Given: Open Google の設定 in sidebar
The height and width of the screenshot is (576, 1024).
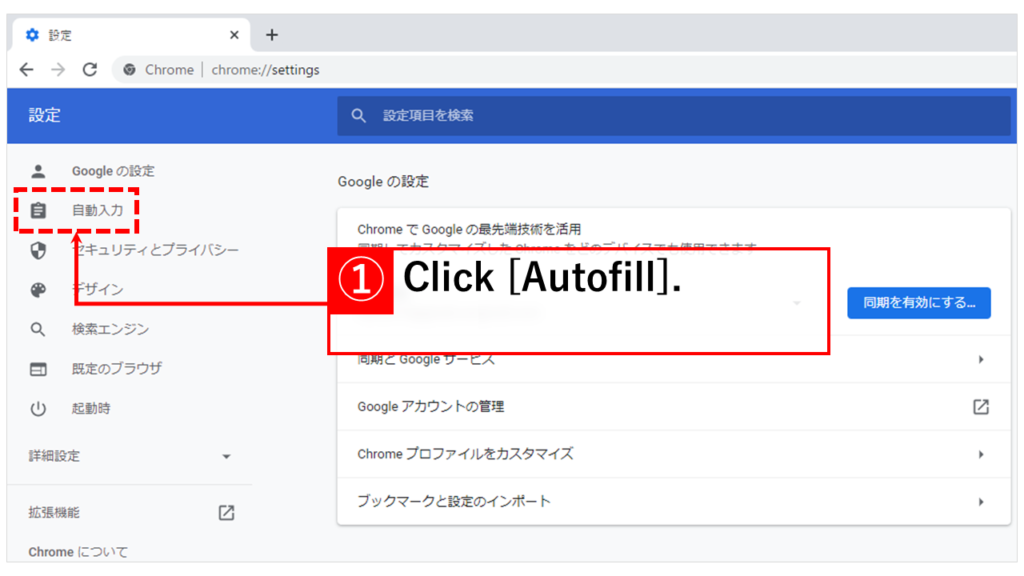Looking at the screenshot, I should point(113,171).
